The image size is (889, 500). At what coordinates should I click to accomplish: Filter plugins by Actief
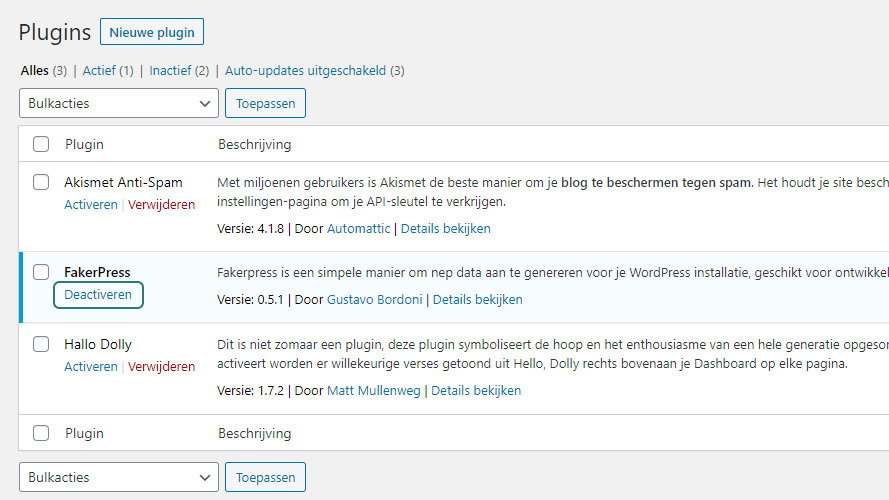(99, 71)
